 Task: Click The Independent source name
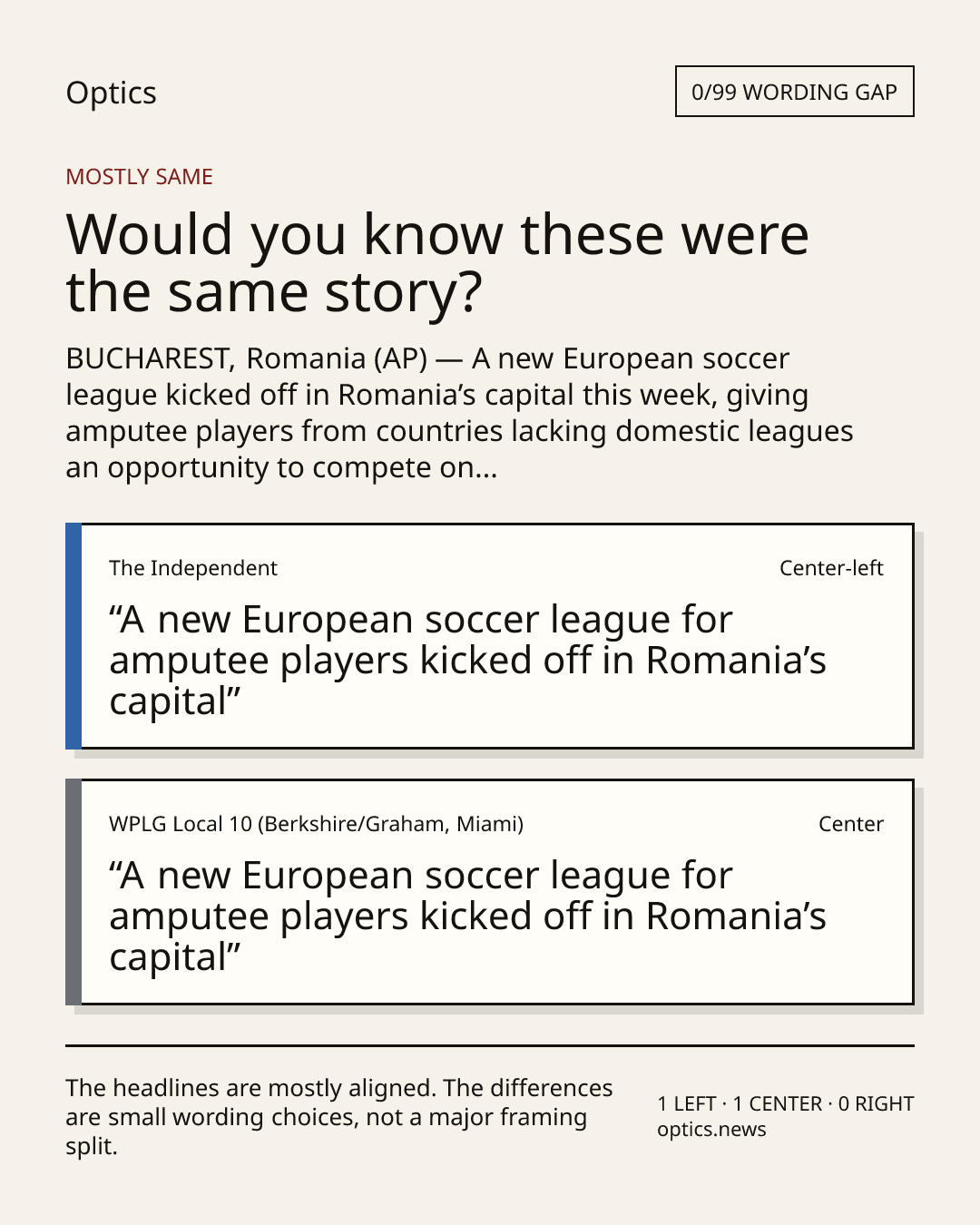(193, 568)
